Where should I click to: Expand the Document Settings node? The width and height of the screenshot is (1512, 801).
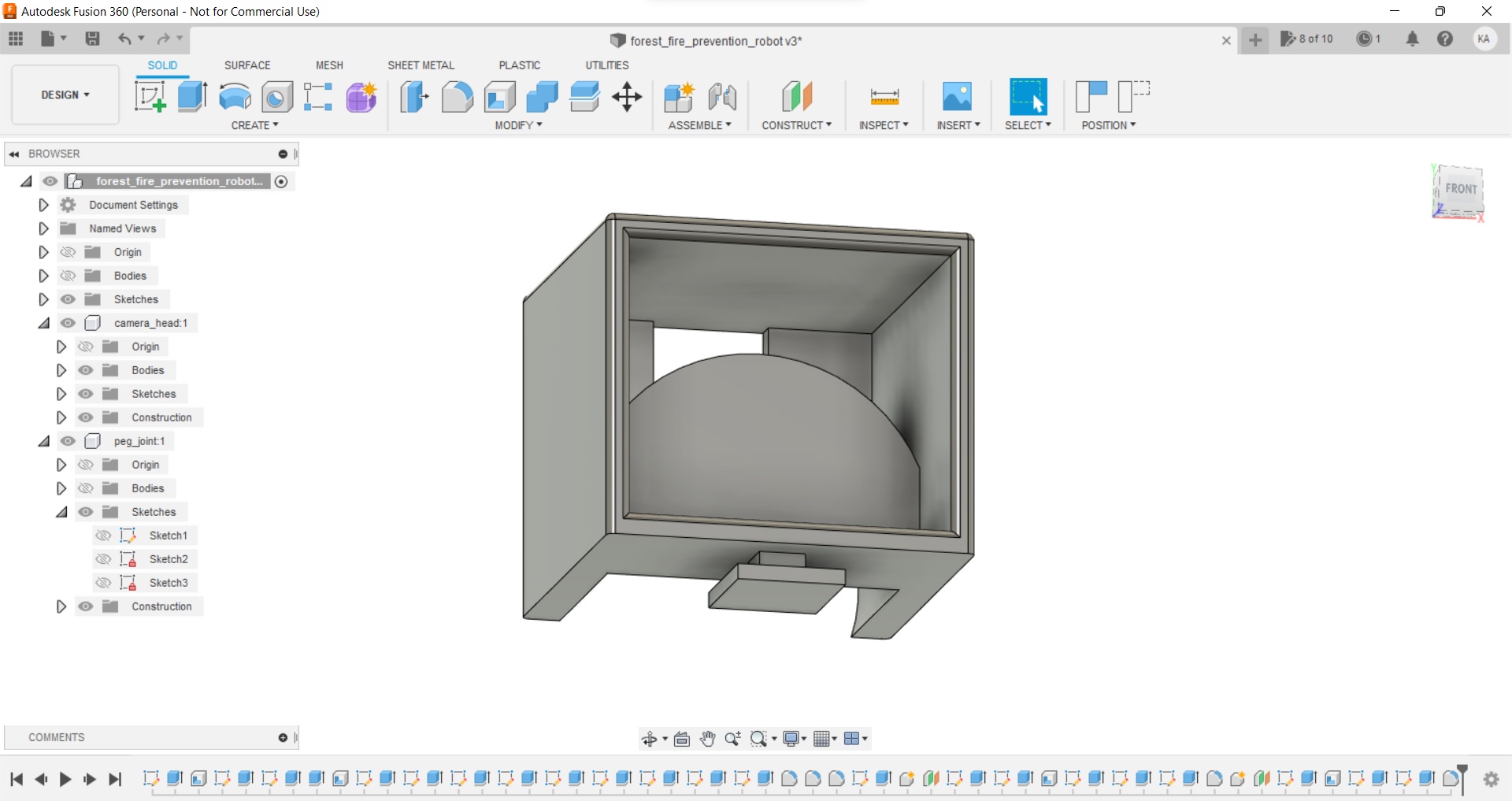coord(44,205)
